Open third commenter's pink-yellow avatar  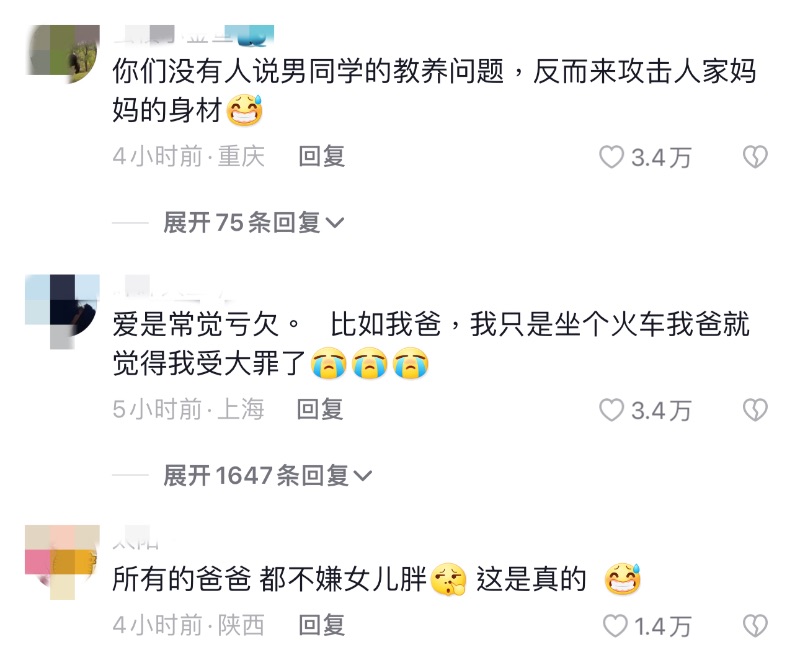(x=62, y=562)
